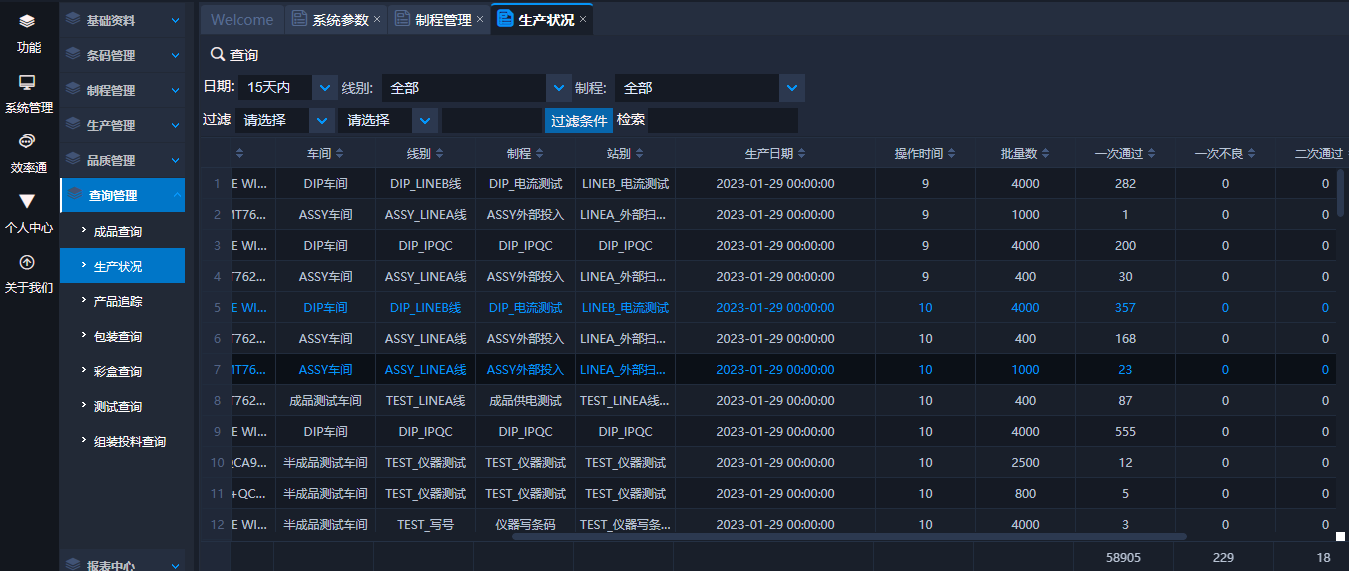1349x571 pixels.
Task: Close the 制程管理 tab
Action: pyautogui.click(x=480, y=19)
